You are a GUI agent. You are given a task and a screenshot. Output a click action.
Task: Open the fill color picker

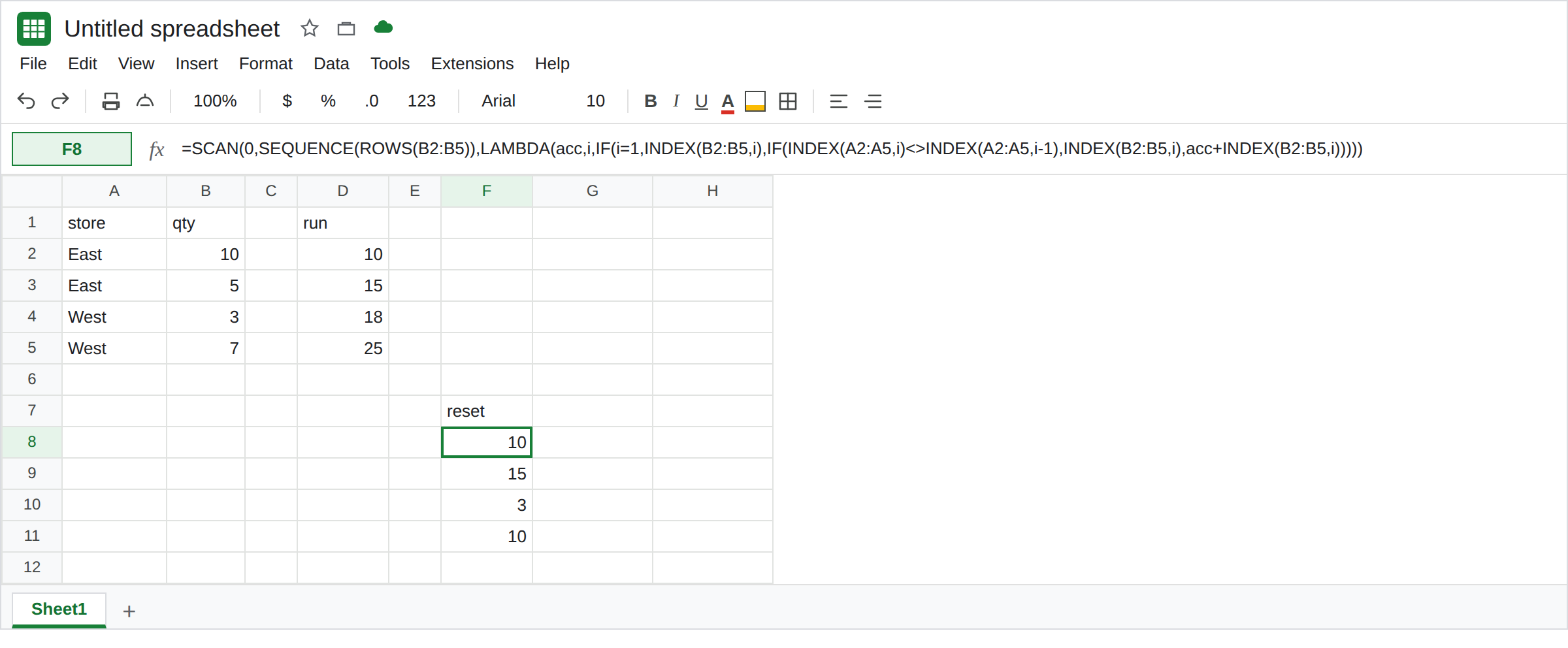(x=755, y=101)
